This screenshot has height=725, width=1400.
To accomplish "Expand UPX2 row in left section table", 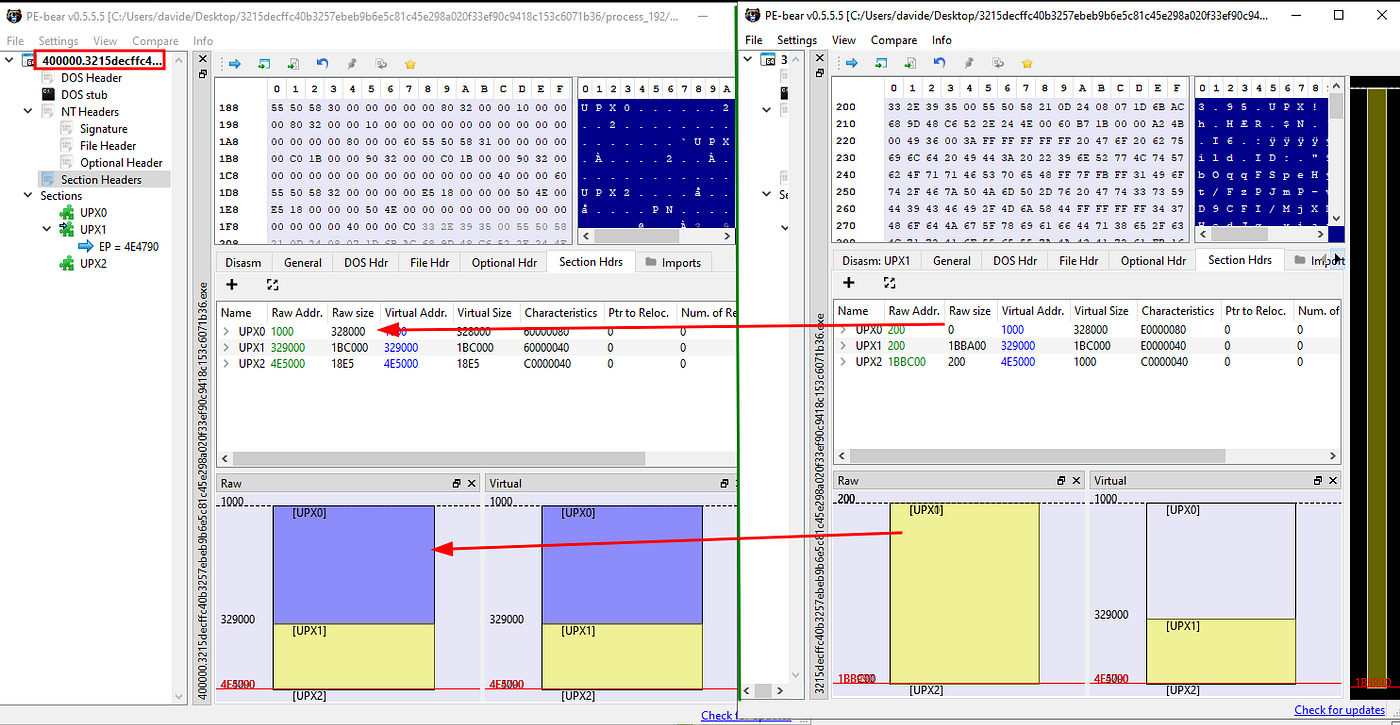I will [x=226, y=364].
